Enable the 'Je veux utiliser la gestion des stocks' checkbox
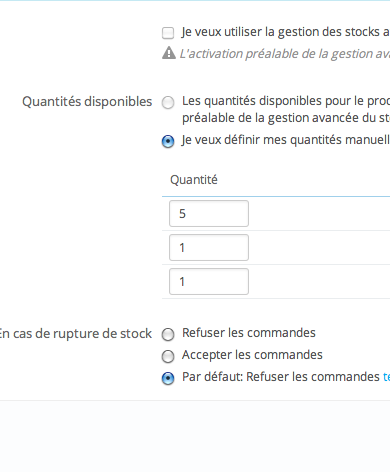Image resolution: width=390 pixels, height=472 pixels. click(168, 33)
